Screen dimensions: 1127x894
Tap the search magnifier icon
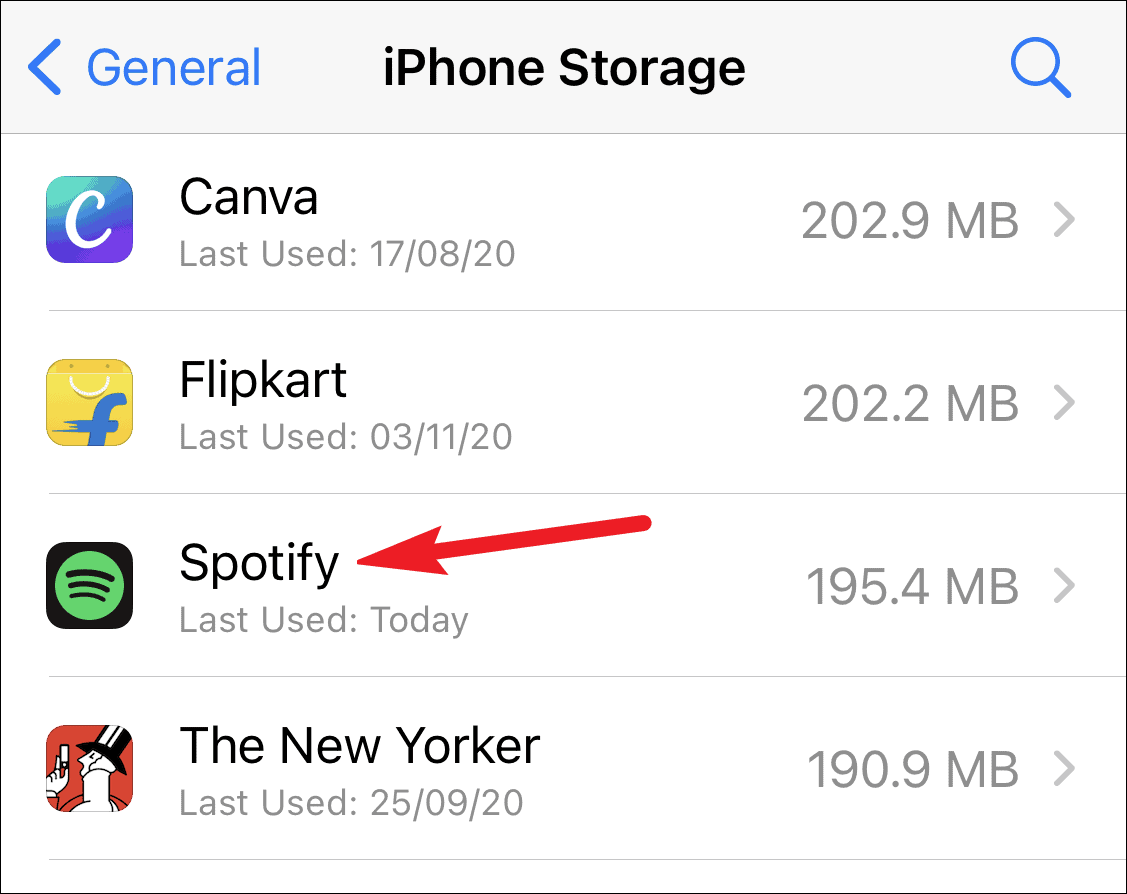coord(1041,68)
